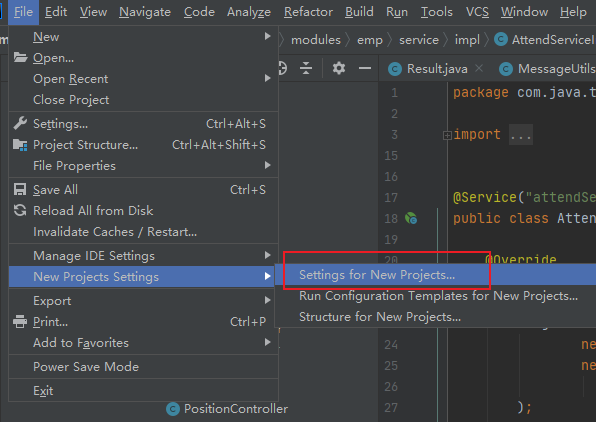Switch to the Result.java editor tab
The width and height of the screenshot is (596, 422).
(x=437, y=68)
